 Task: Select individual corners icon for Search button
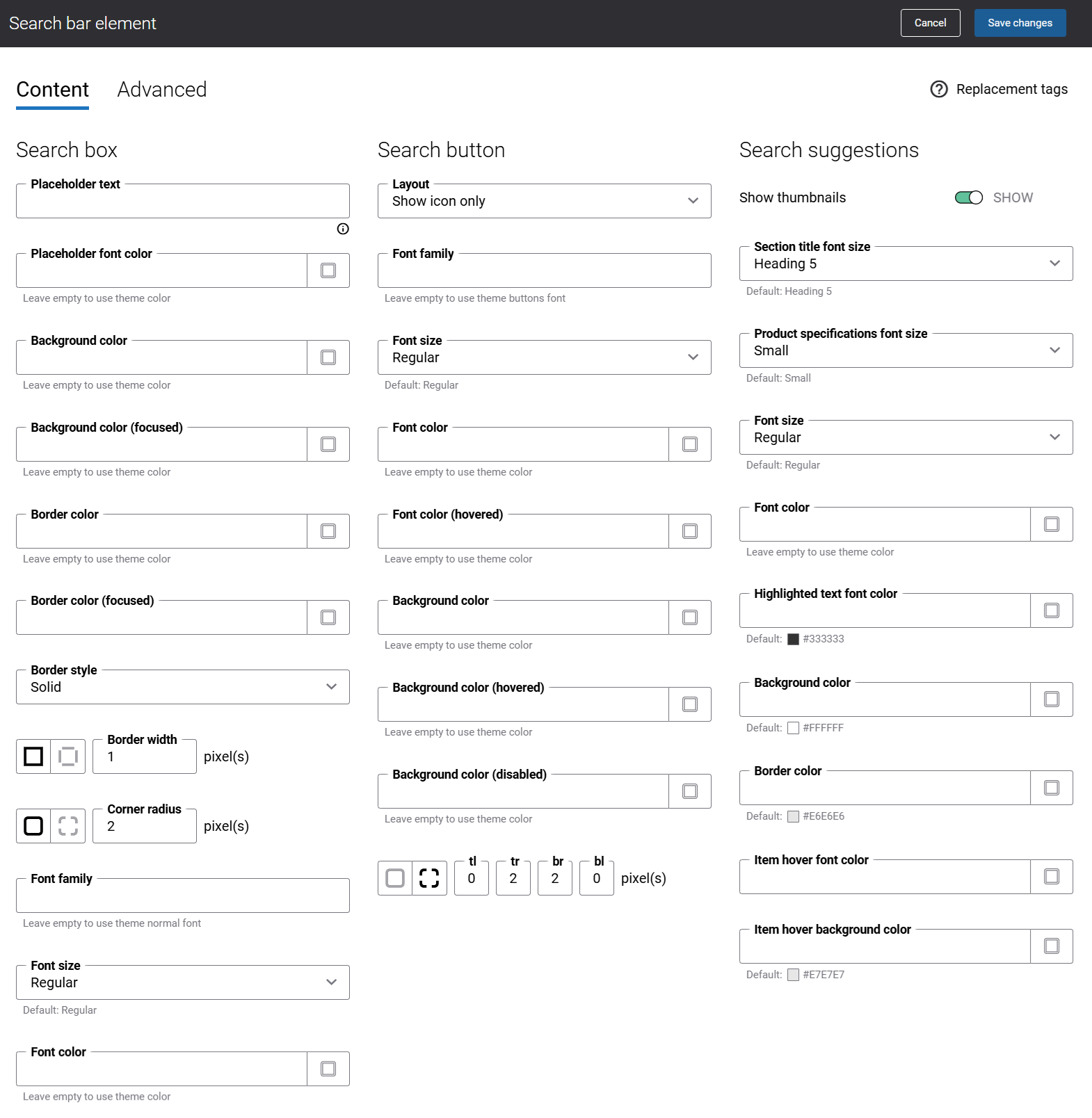click(x=429, y=878)
